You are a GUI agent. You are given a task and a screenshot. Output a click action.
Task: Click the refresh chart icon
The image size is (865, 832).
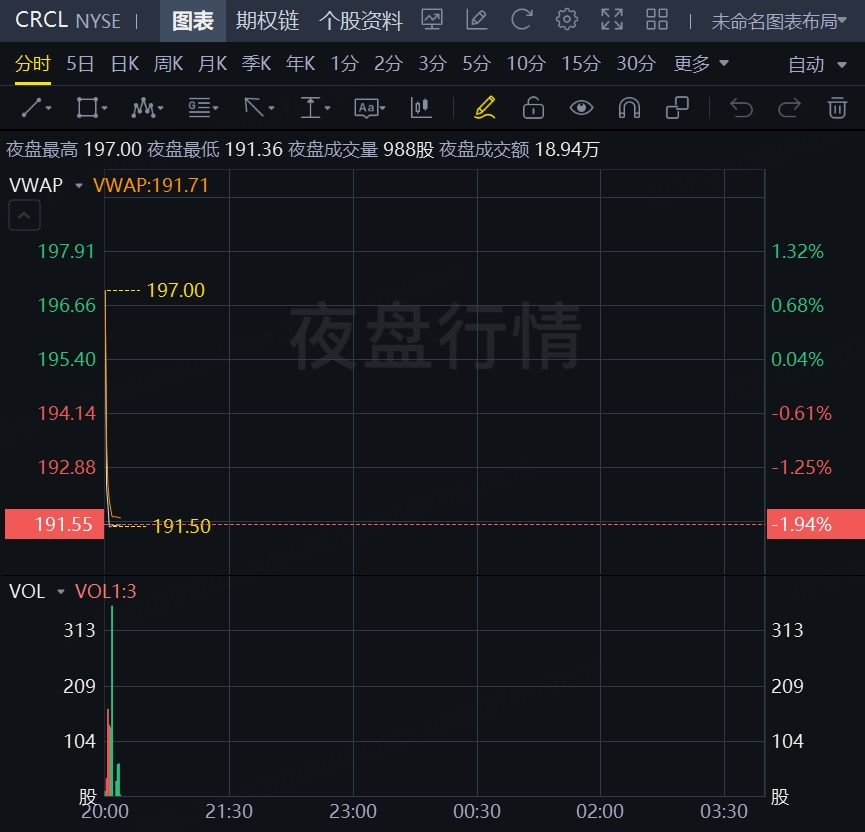[x=521, y=20]
